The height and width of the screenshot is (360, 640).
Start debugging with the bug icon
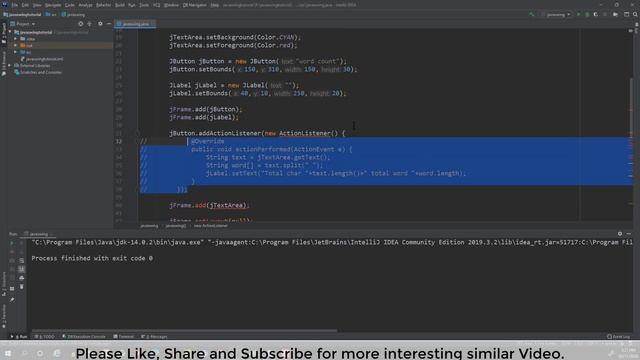click(587, 14)
